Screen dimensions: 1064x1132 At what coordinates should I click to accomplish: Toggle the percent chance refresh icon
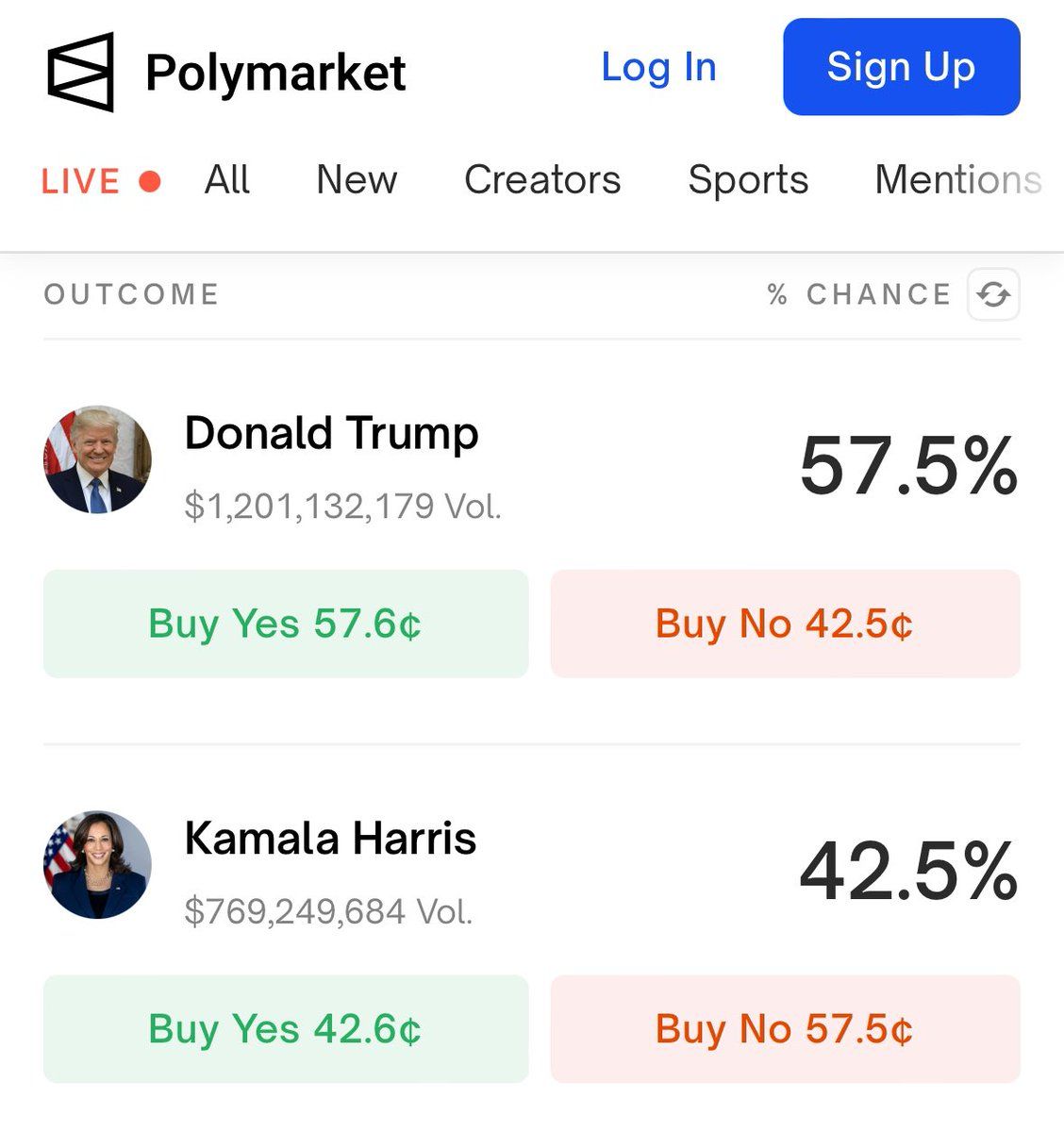(993, 294)
